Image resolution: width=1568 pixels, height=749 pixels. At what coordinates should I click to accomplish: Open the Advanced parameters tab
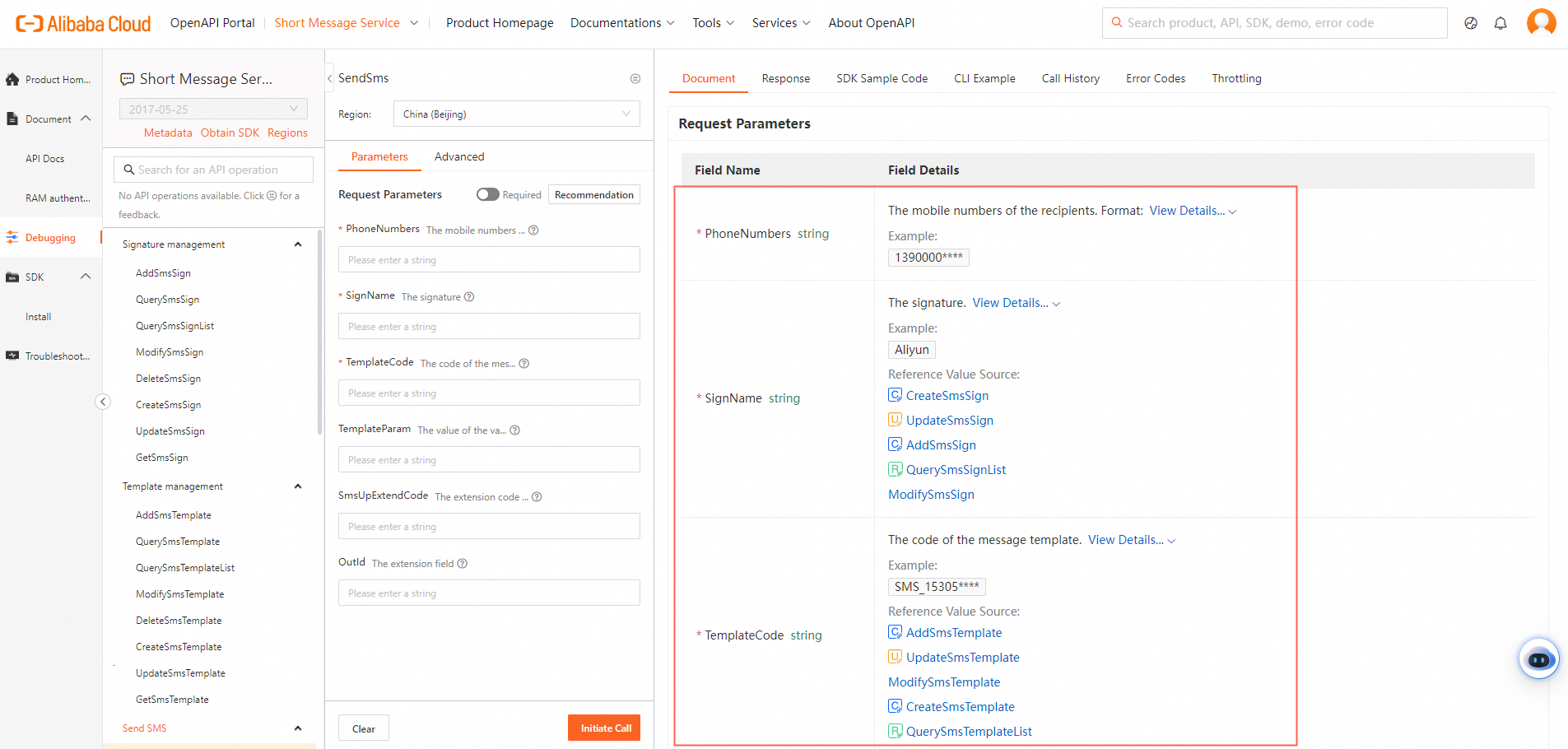[x=459, y=156]
